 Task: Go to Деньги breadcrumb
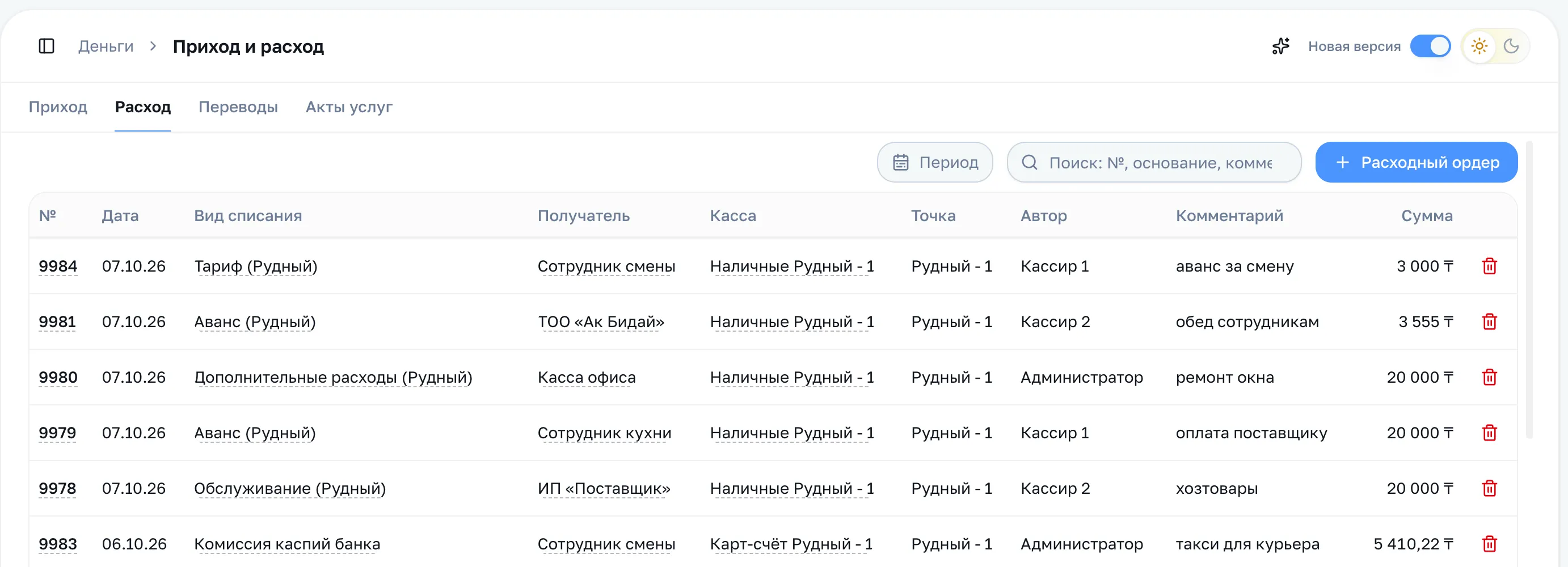click(106, 46)
